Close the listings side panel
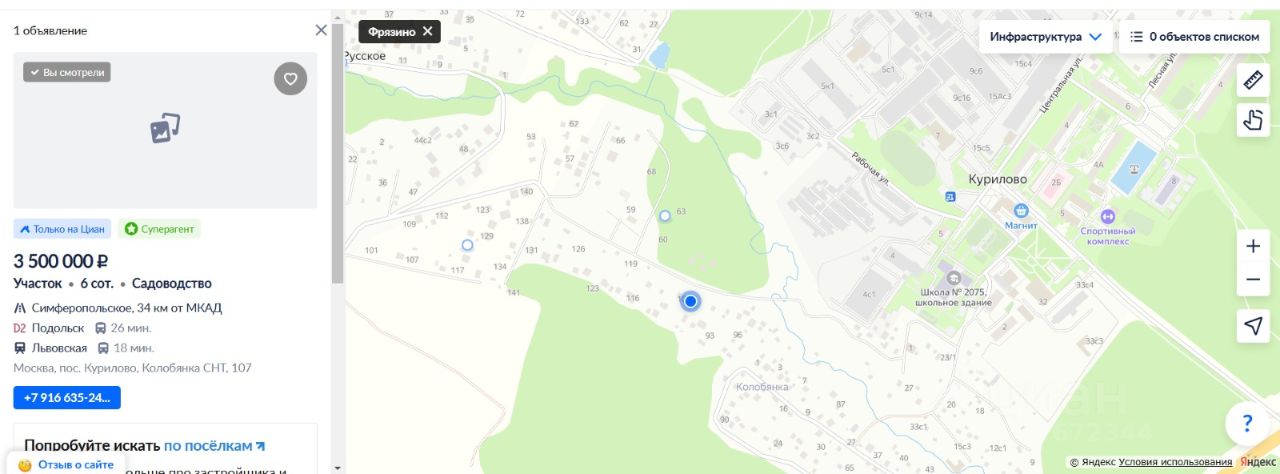The image size is (1280, 474). tap(321, 30)
